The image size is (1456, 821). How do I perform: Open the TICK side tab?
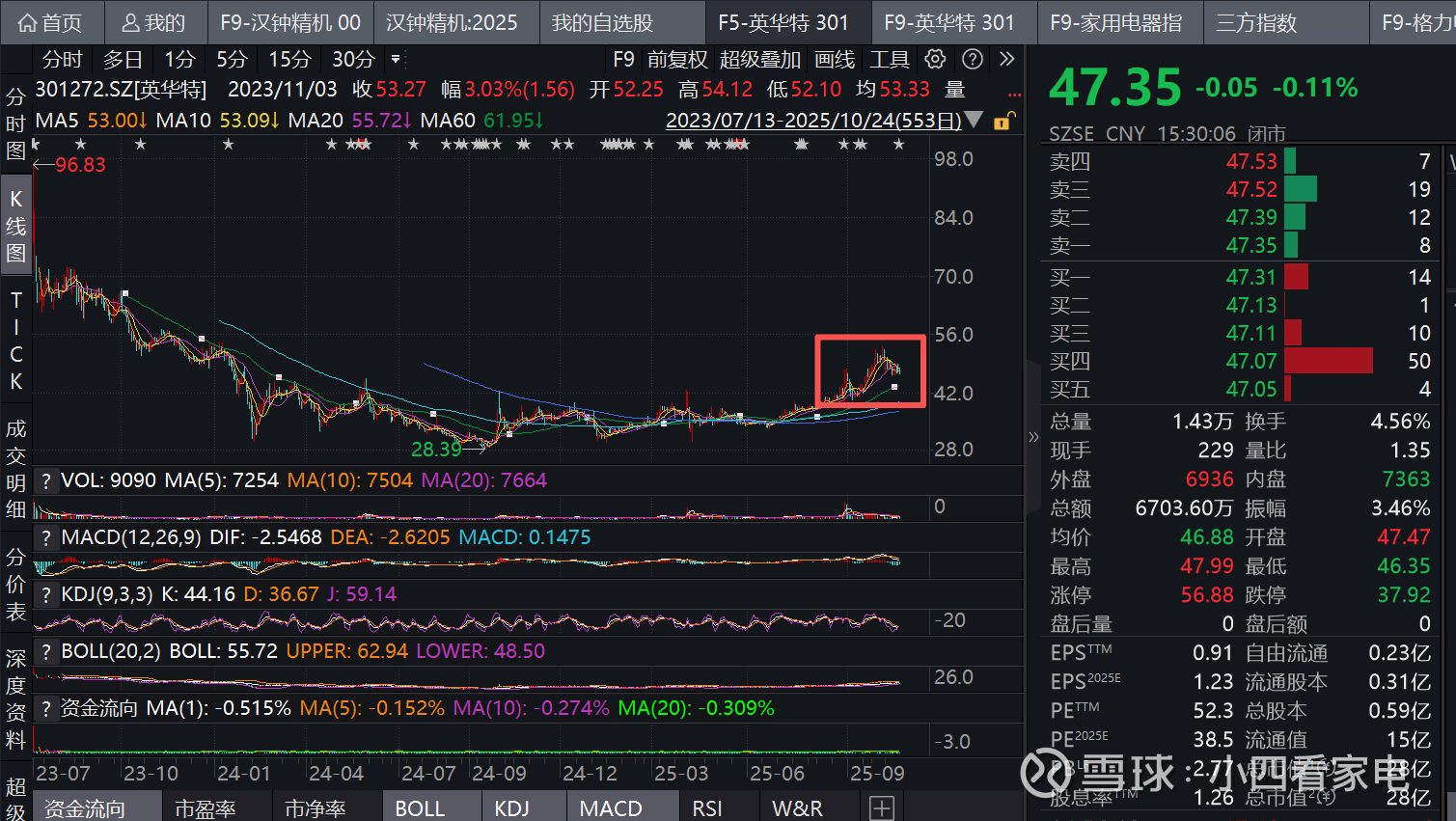point(15,341)
